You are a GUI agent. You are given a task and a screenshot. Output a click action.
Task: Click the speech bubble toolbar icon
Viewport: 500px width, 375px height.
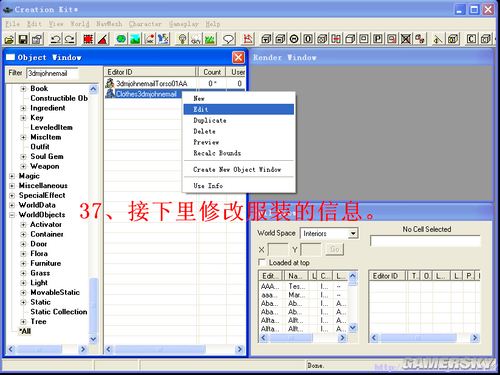tap(228, 39)
